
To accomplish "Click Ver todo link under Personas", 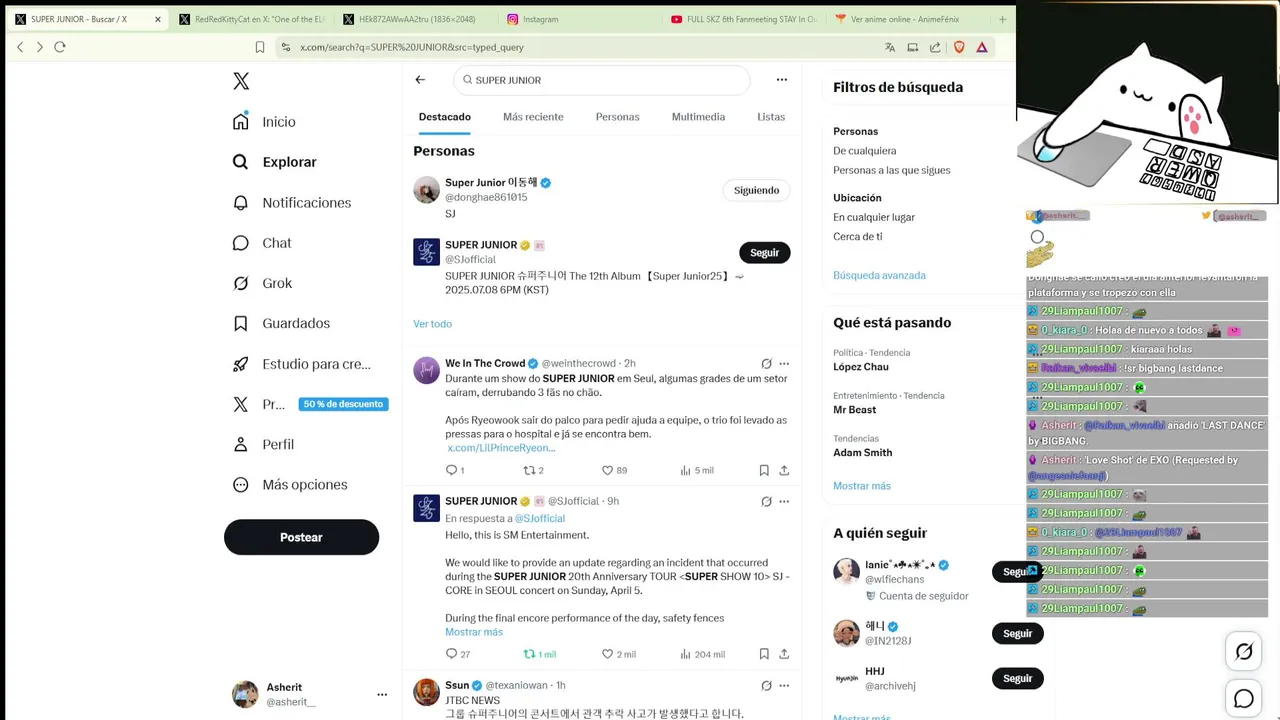I will click(433, 324).
